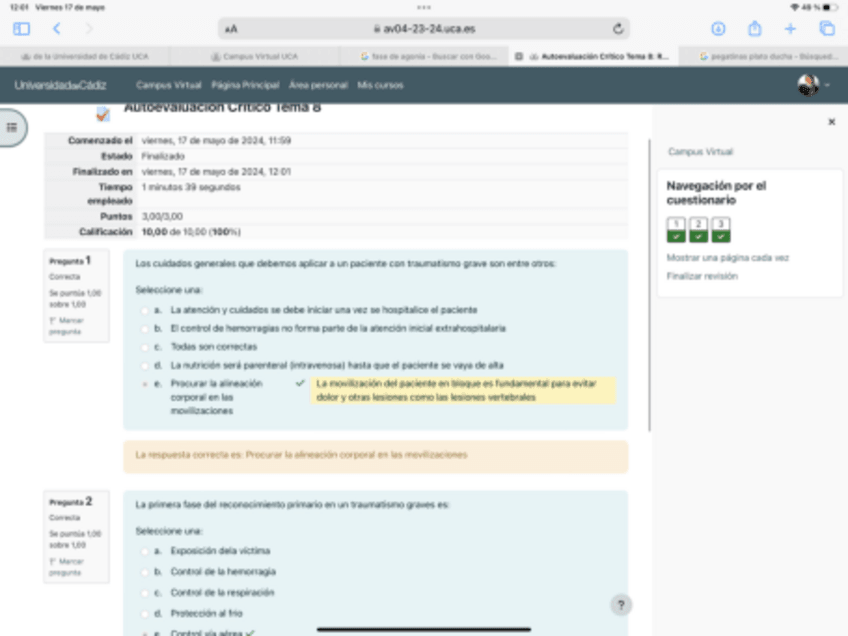Open Mis cursos in navbar
This screenshot has width=848, height=636.
point(380,85)
